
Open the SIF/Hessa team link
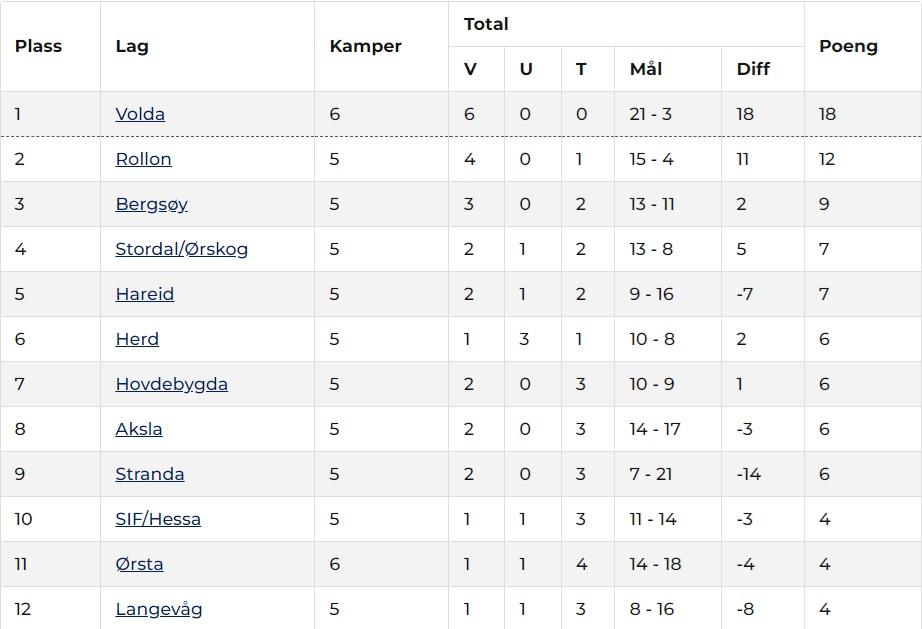click(158, 519)
